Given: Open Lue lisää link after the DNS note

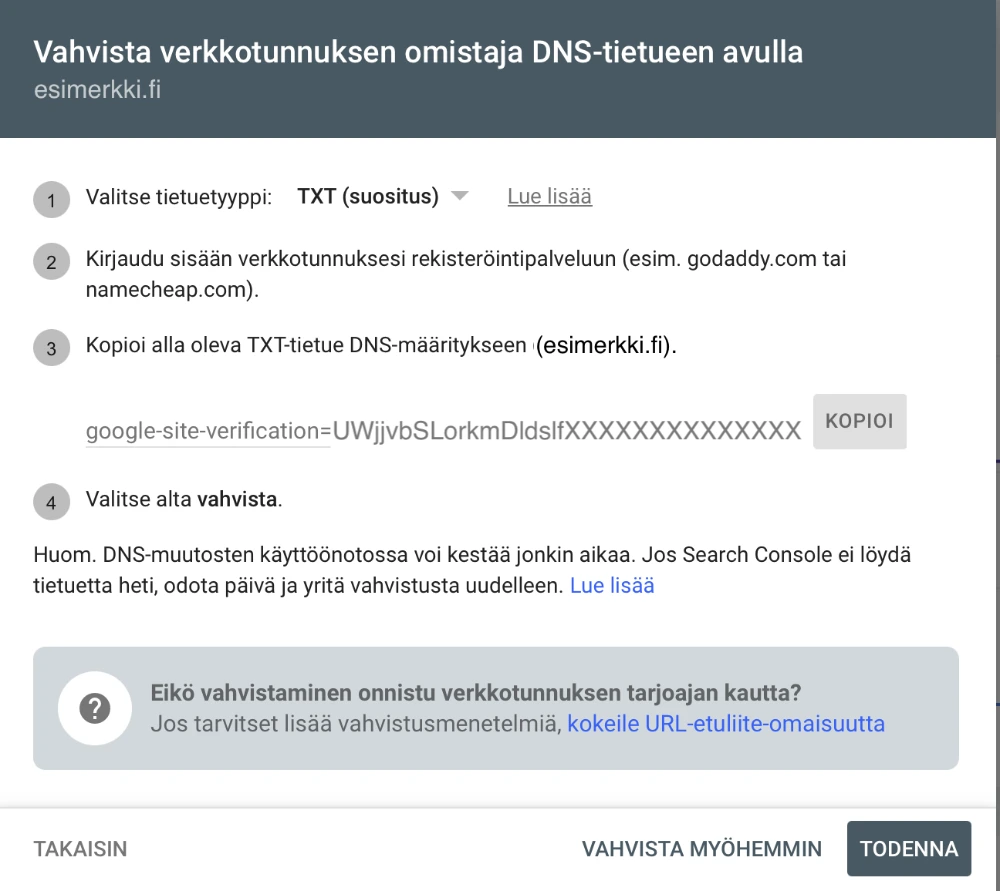Looking at the screenshot, I should point(612,585).
